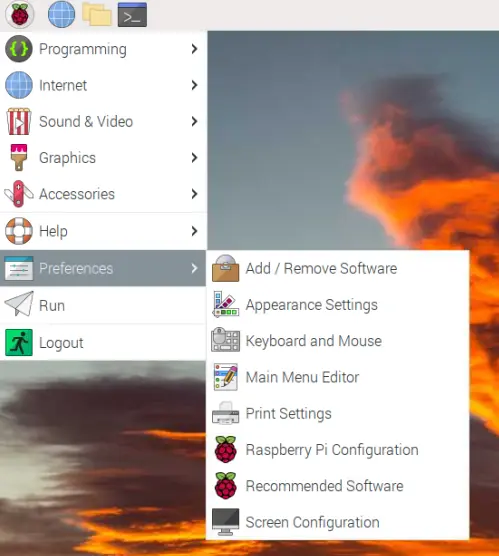The image size is (499, 556).
Task: Open Raspberry Pi Configuration
Action: click(x=338, y=449)
